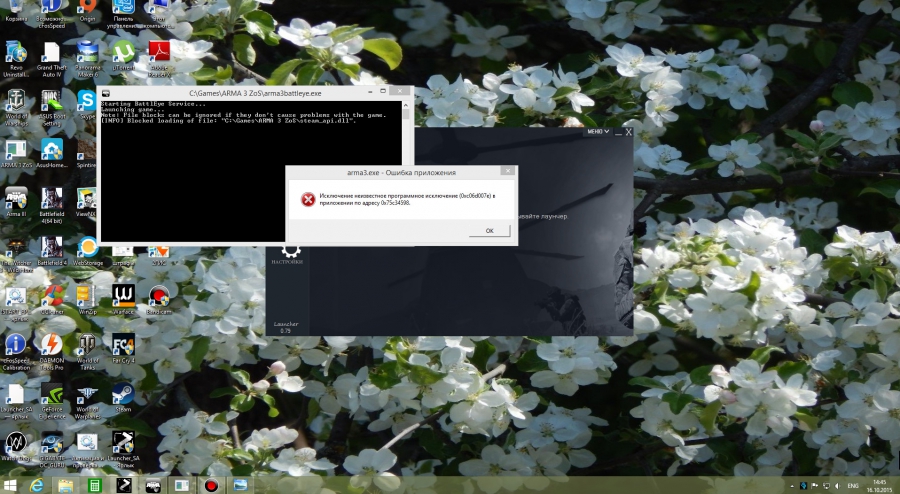The height and width of the screenshot is (494, 900).
Task: Open ARMA 3 ZoS desktop shortcut
Action: click(16, 154)
